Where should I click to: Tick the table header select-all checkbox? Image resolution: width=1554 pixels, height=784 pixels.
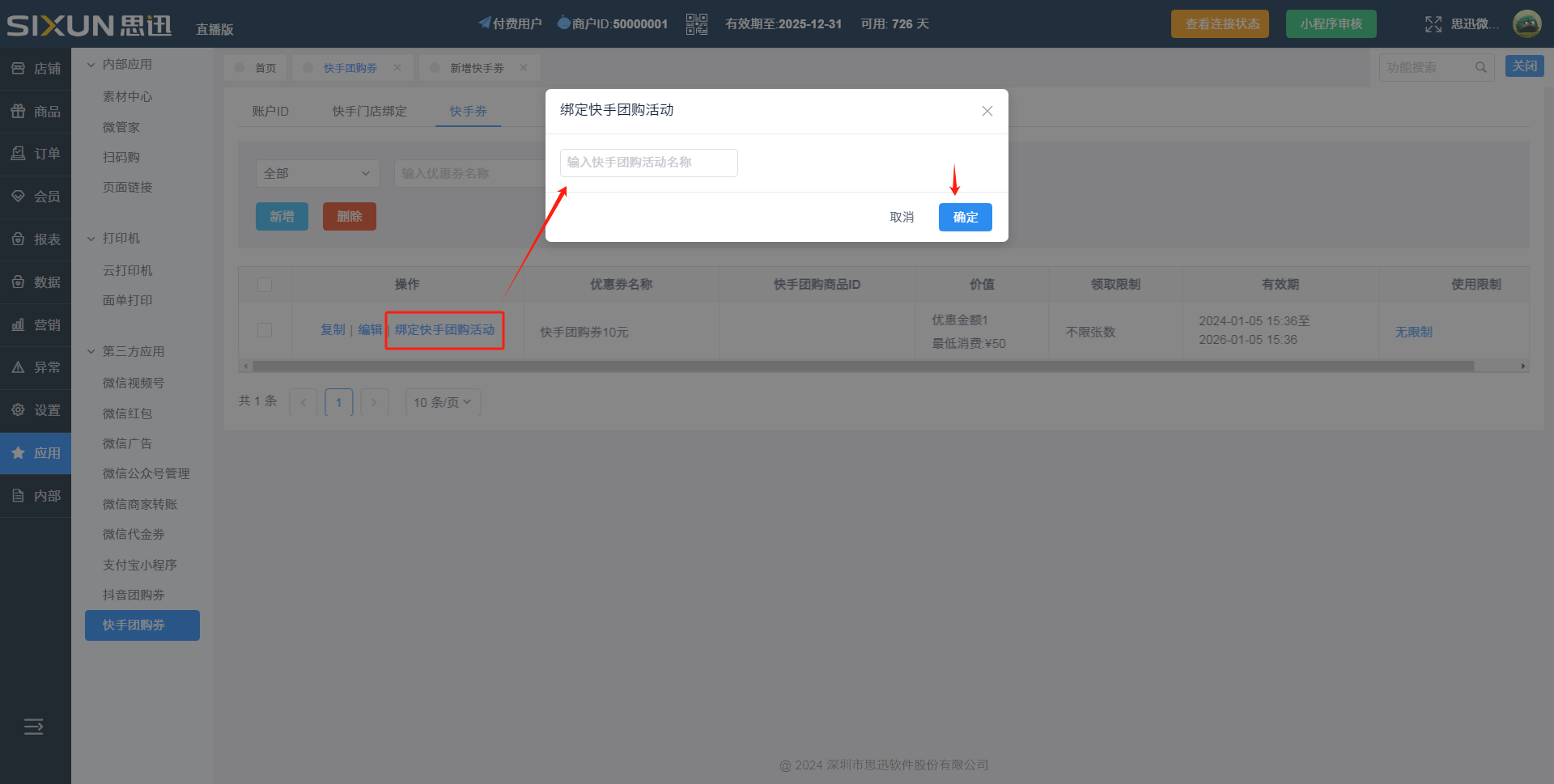point(265,285)
